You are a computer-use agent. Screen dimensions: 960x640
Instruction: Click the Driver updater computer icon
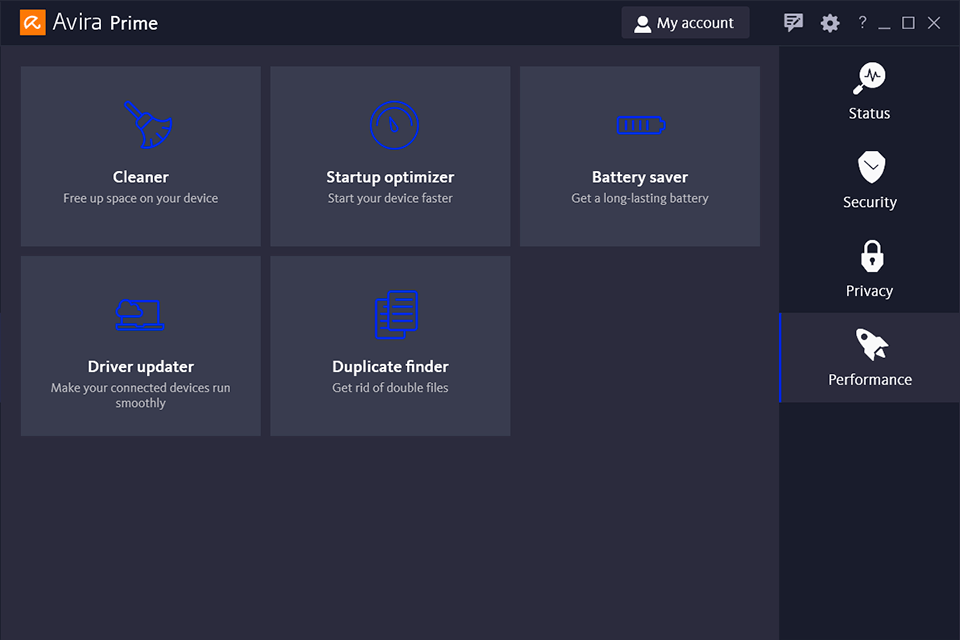pyautogui.click(x=140, y=314)
